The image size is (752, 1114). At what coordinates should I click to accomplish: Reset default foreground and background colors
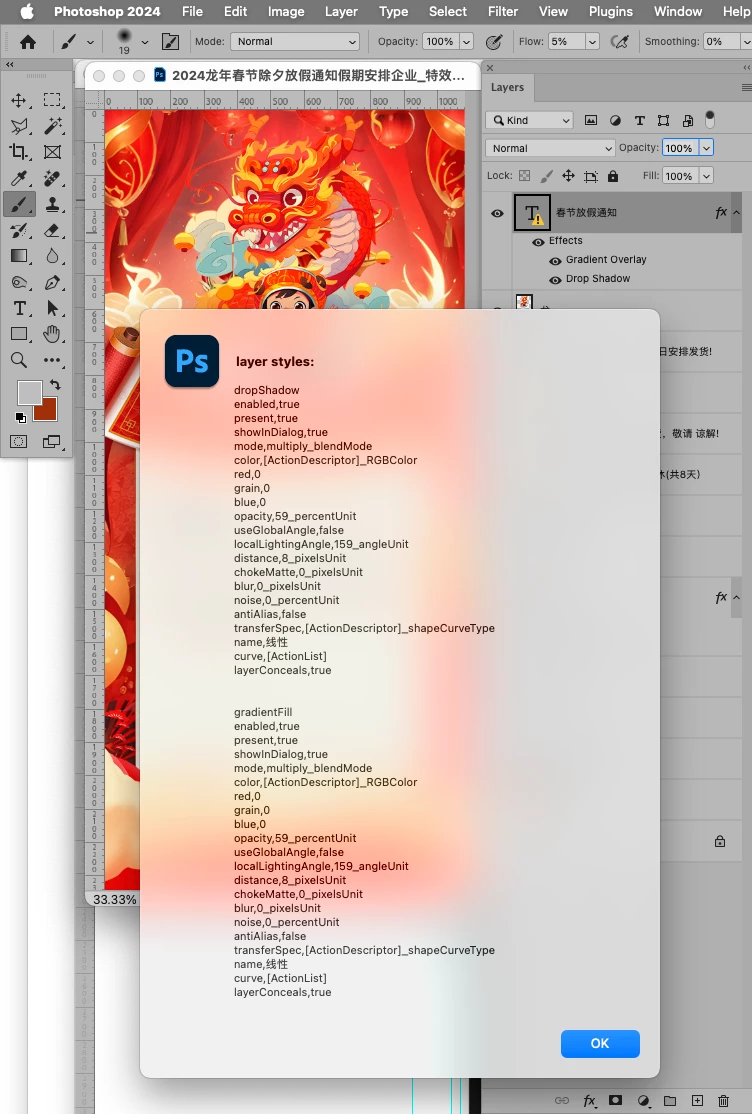click(21, 418)
